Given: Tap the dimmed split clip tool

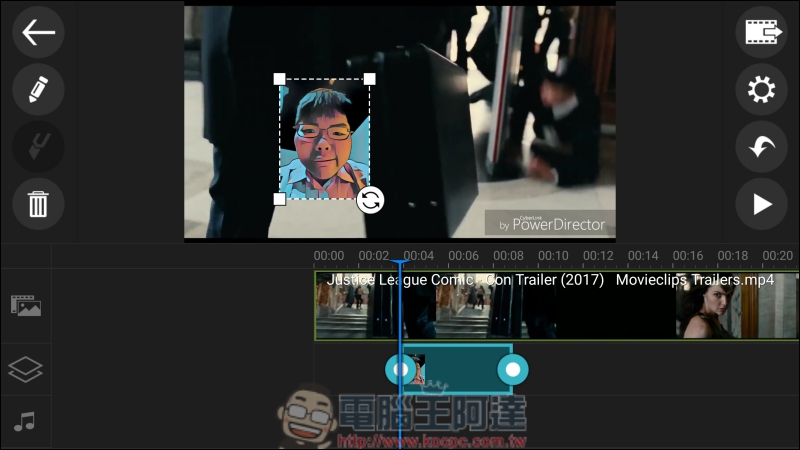Looking at the screenshot, I should (38, 146).
